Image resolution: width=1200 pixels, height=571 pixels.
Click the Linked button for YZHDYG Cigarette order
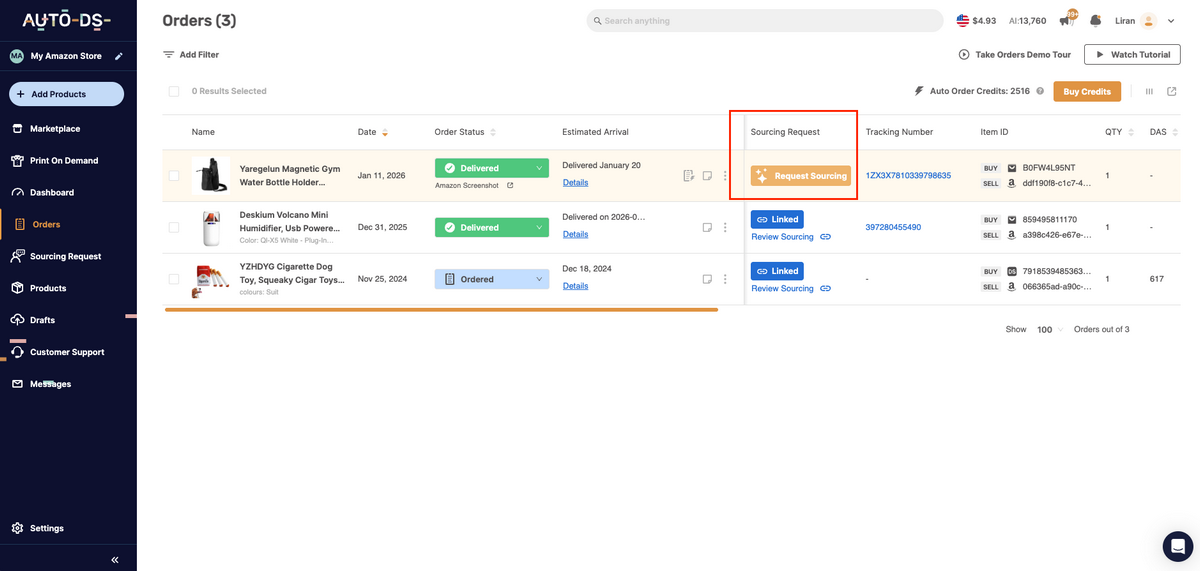777,271
